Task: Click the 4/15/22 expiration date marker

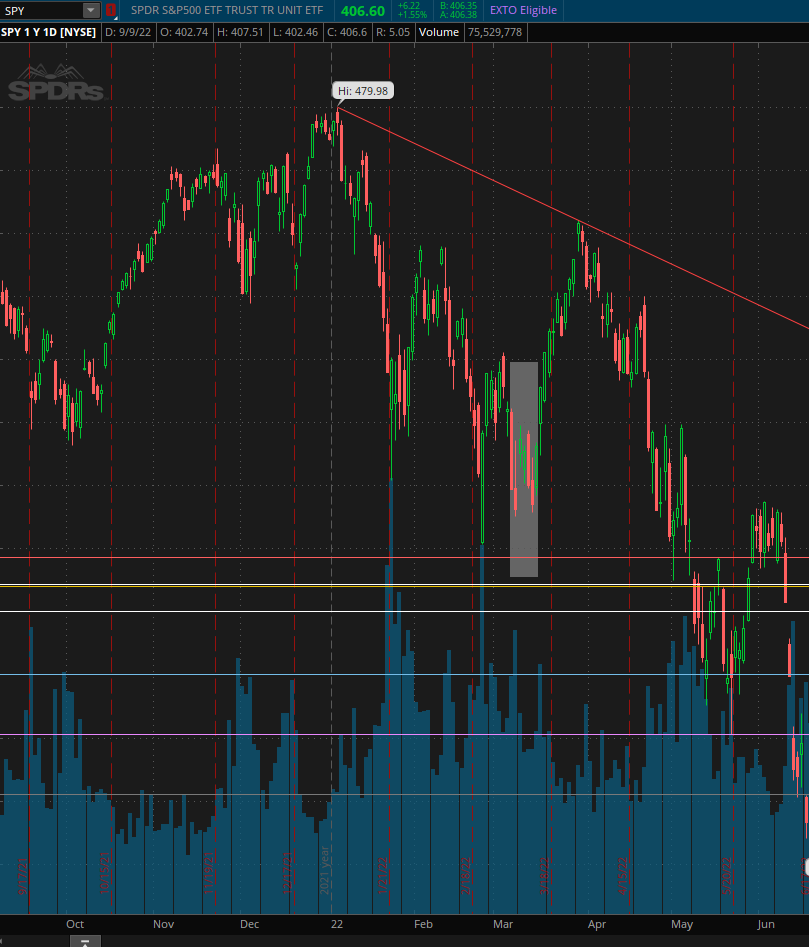Action: [x=623, y=876]
